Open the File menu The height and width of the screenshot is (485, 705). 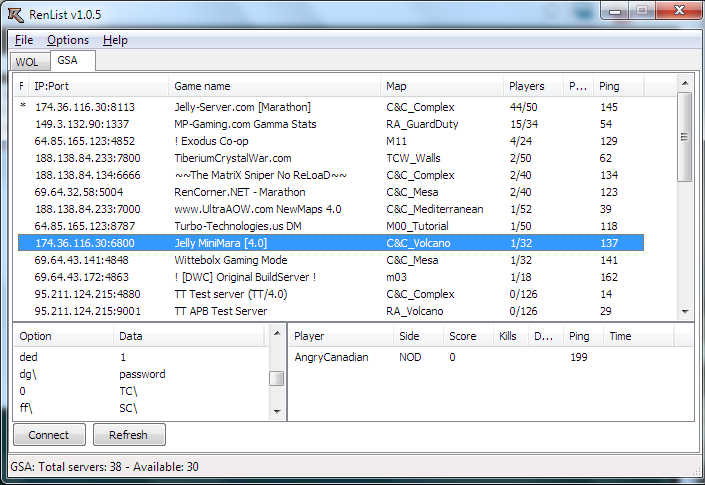pyautogui.click(x=24, y=40)
